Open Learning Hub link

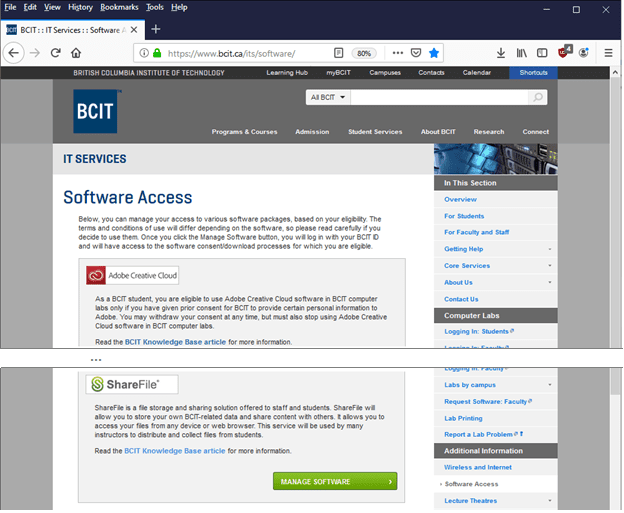click(x=287, y=72)
